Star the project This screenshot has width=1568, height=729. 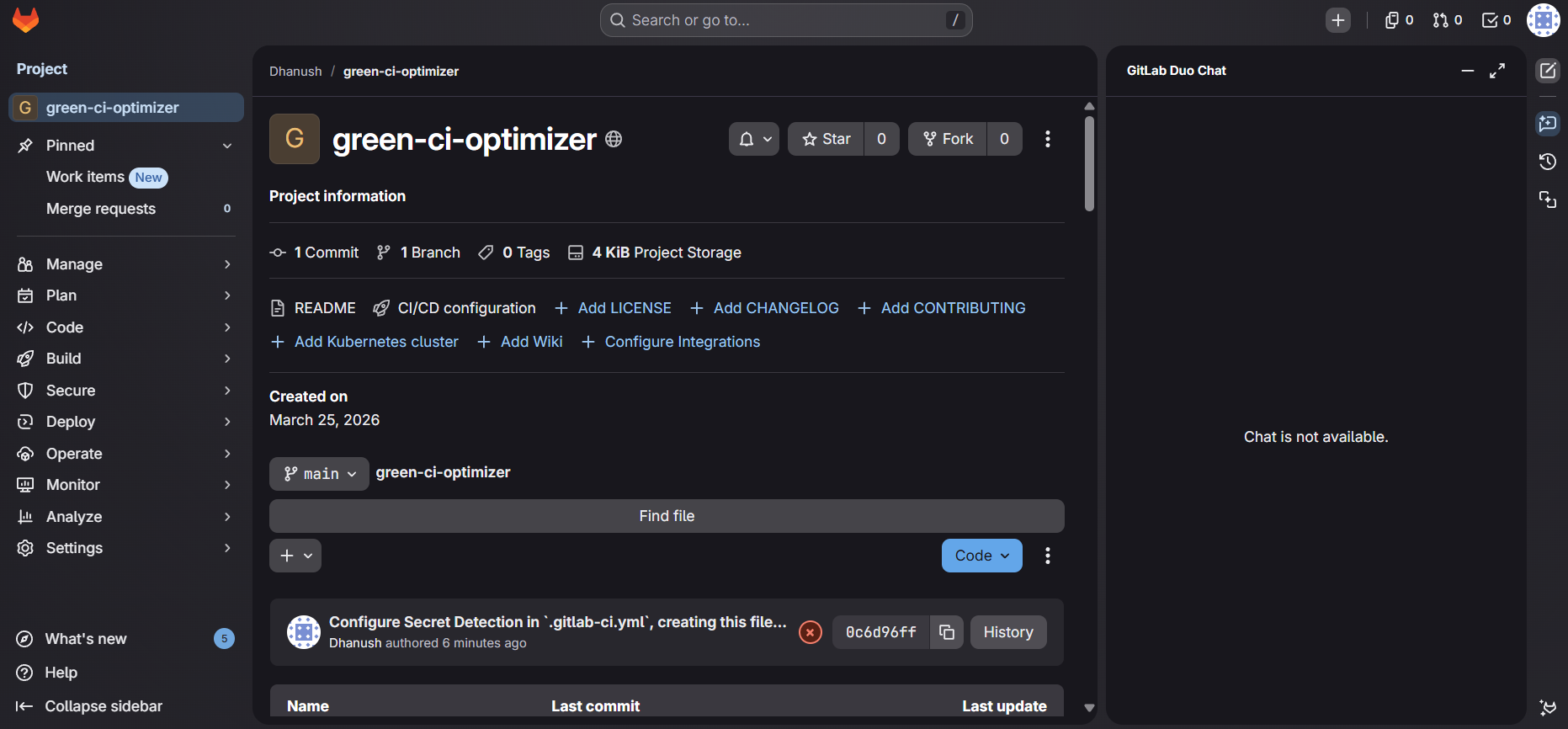click(x=827, y=139)
